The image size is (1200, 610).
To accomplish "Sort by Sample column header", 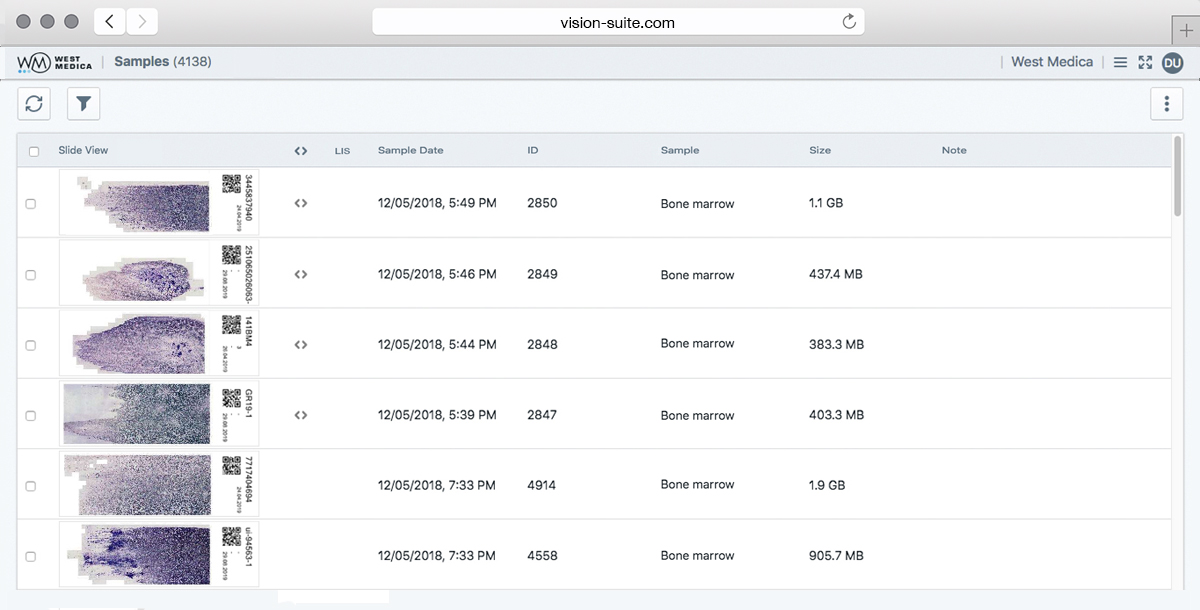I will (680, 150).
